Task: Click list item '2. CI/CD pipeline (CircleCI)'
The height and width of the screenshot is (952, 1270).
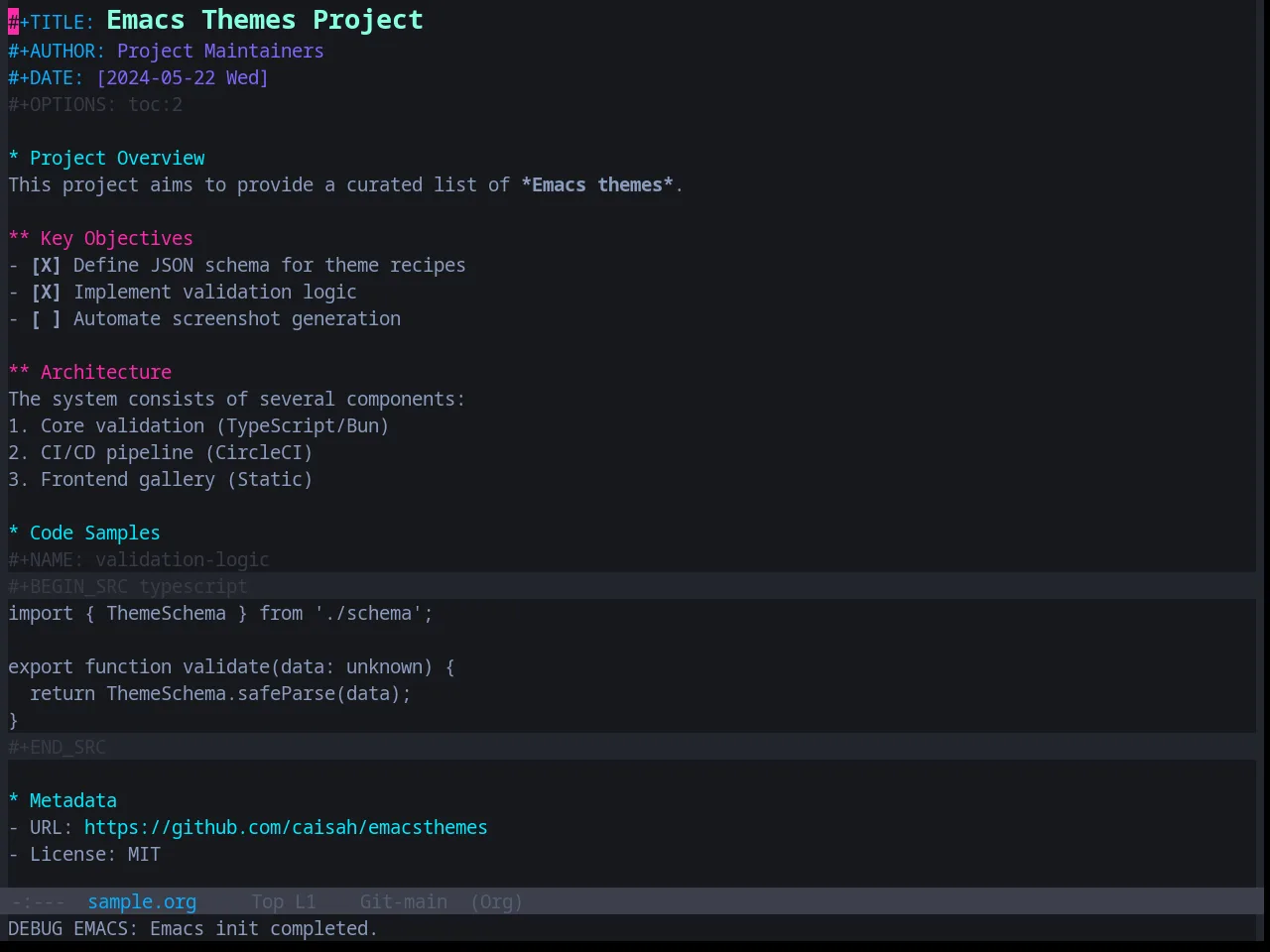Action: tap(161, 452)
